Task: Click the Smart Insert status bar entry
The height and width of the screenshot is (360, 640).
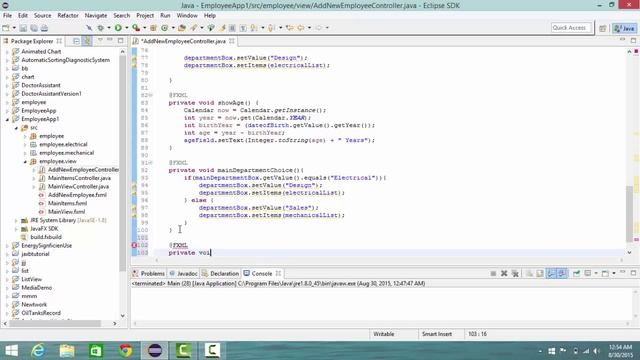Action: (436, 334)
